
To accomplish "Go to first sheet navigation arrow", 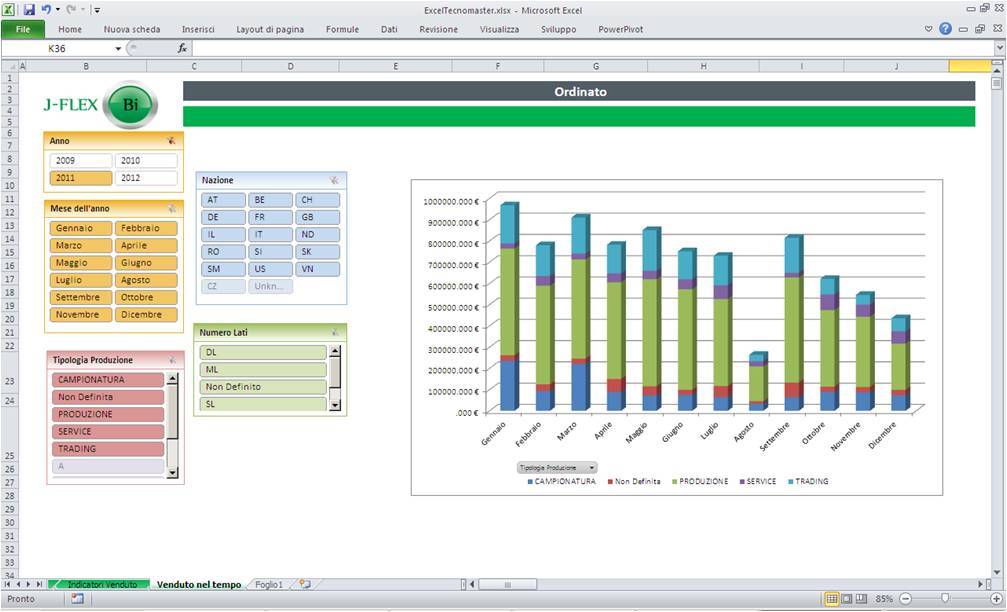I will click(7, 584).
